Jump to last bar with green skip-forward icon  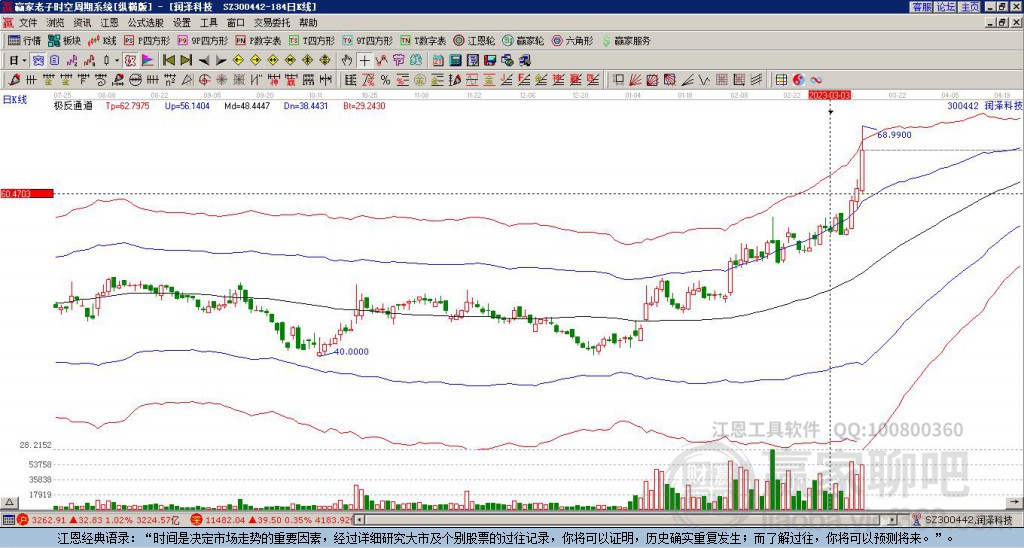(x=186, y=61)
